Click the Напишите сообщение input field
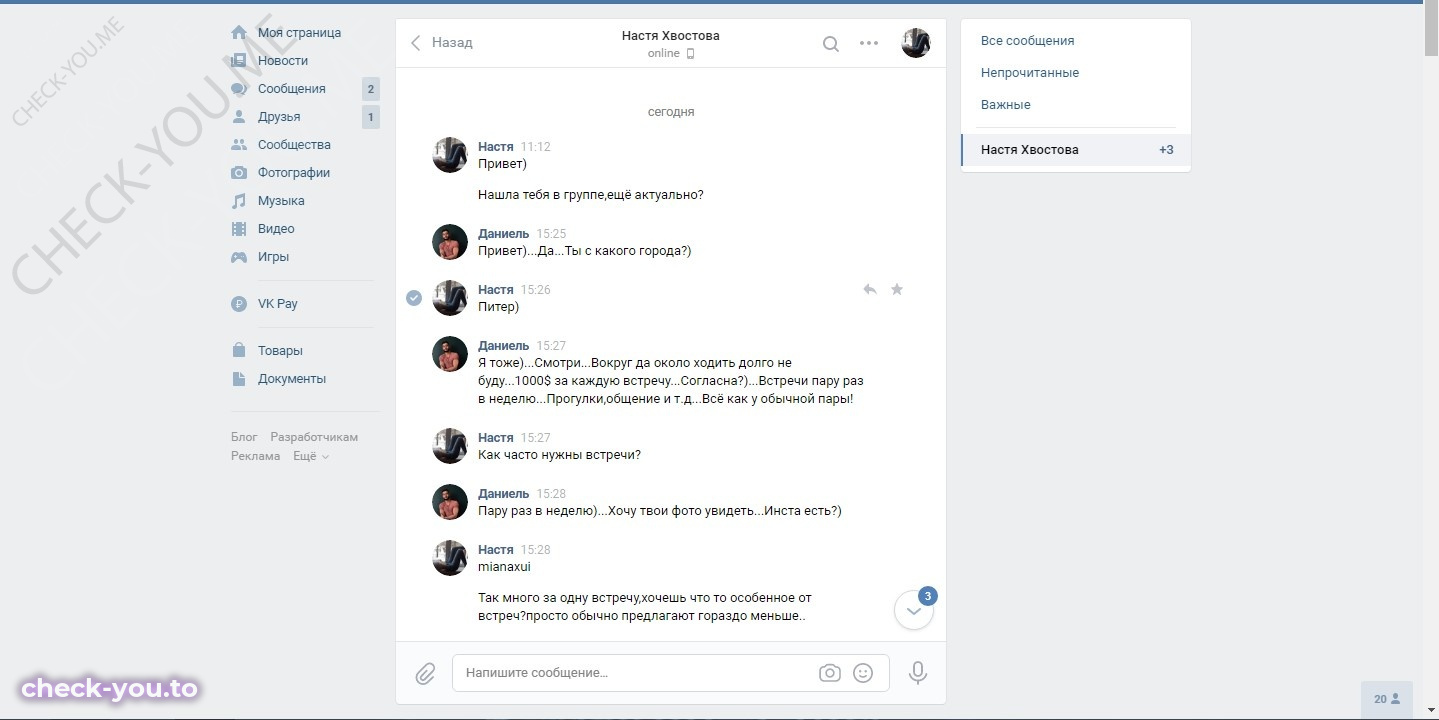 pyautogui.click(x=671, y=673)
